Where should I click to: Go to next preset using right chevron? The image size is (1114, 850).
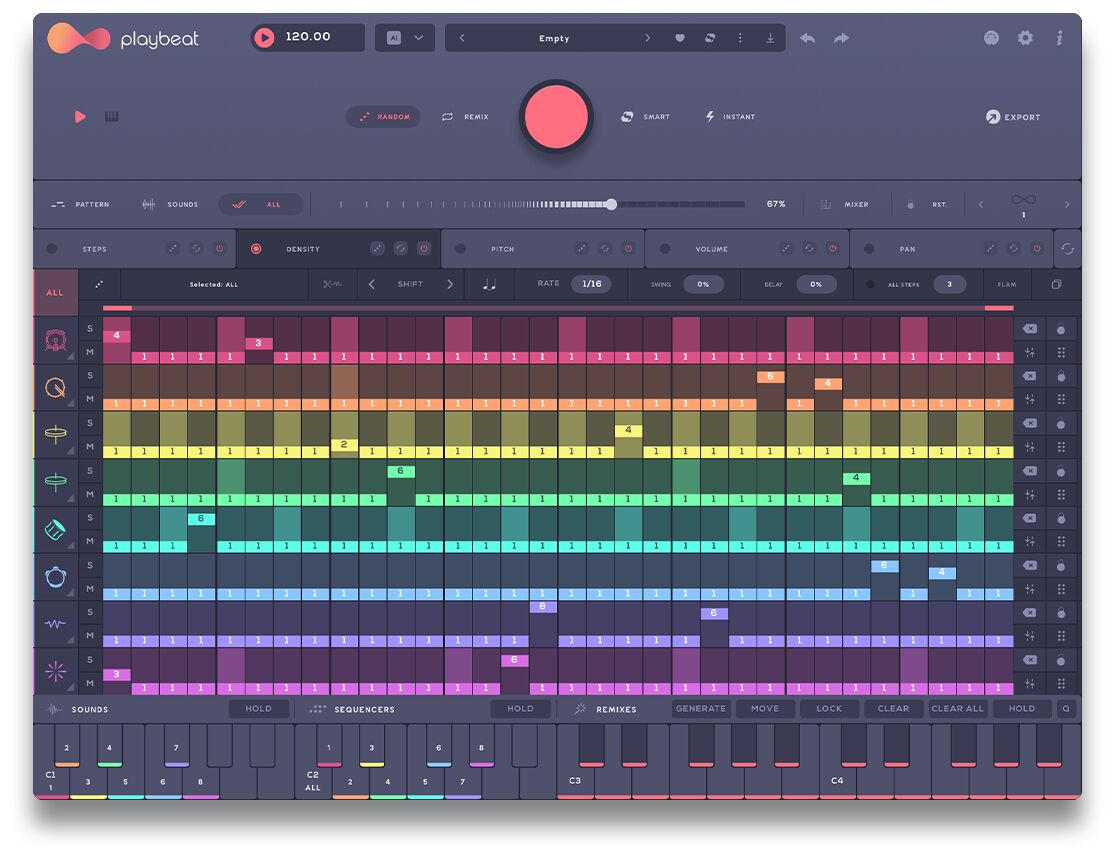[647, 38]
